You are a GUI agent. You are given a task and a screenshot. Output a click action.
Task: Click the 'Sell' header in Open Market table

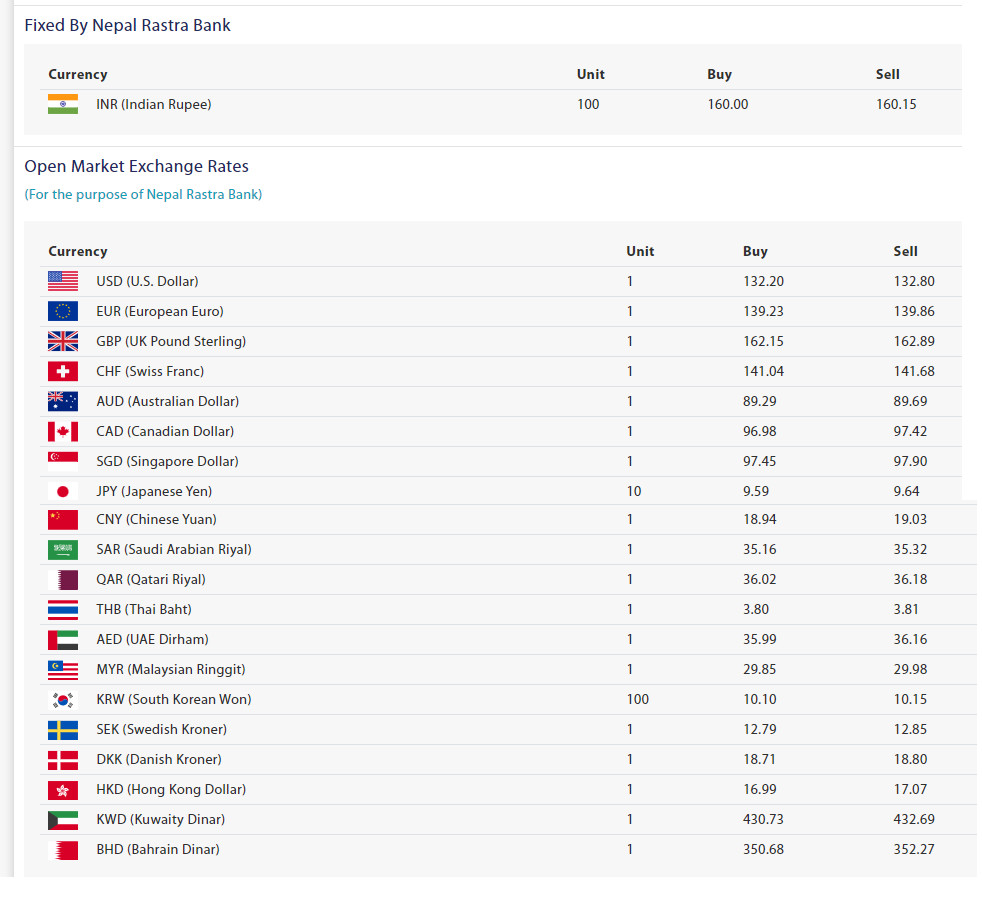point(906,252)
